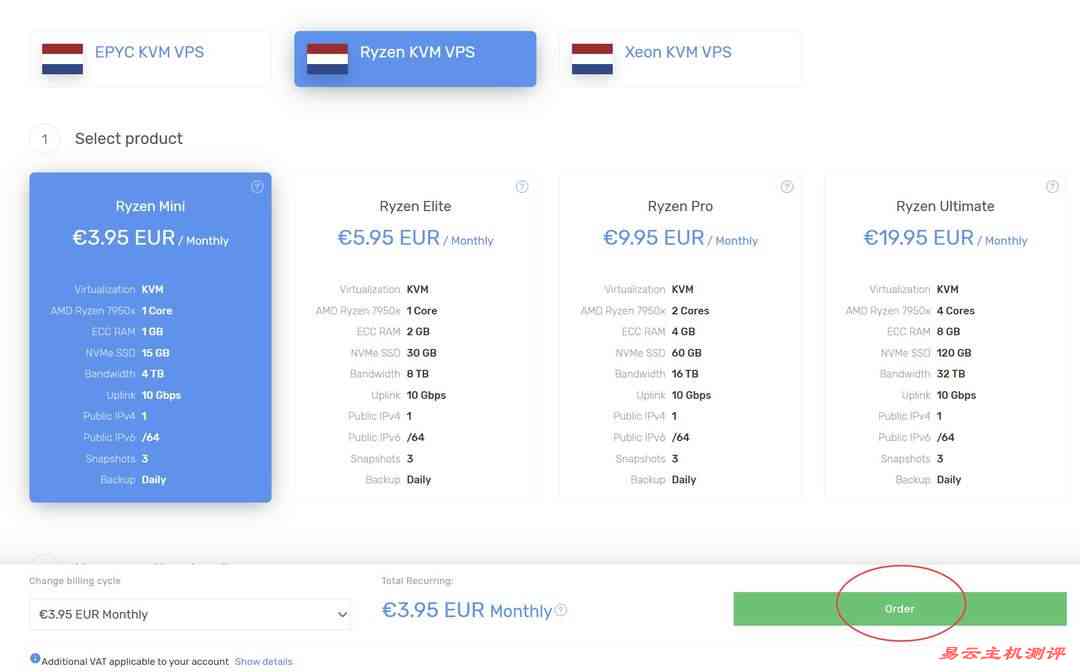
Task: Click help icon on Ryzen Mini card
Action: 257,187
